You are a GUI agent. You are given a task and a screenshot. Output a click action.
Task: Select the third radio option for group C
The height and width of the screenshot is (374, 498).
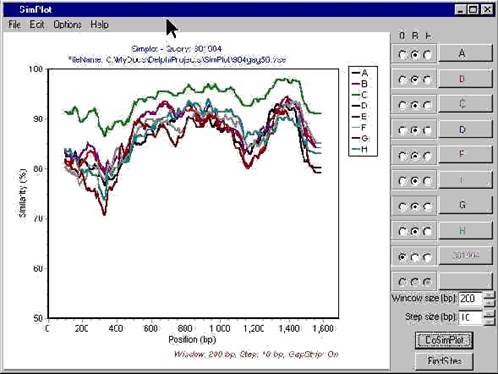click(x=427, y=106)
